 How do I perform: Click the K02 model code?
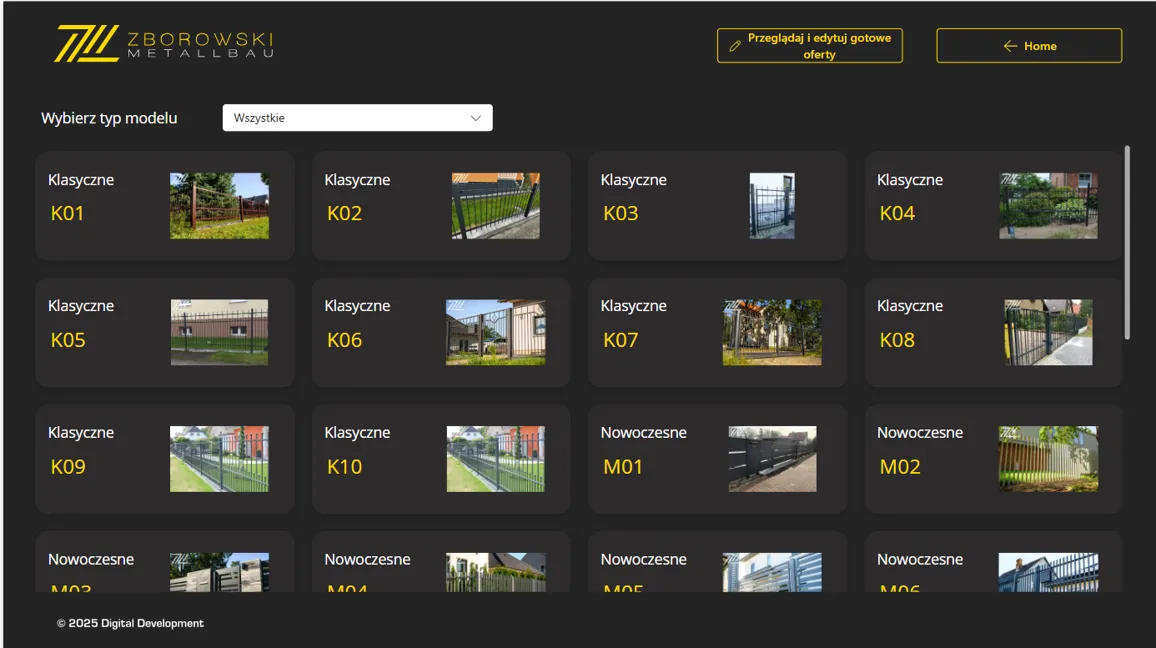[x=344, y=214]
